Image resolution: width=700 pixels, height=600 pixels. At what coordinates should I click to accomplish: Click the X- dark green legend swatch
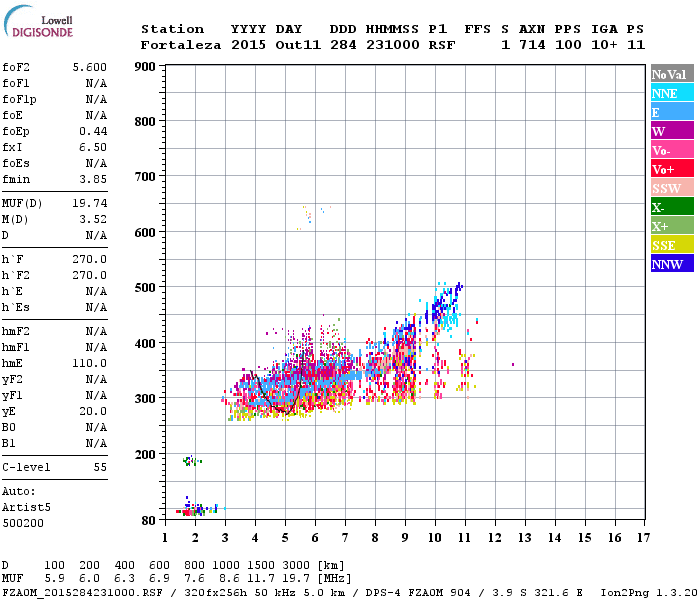(x=672, y=207)
